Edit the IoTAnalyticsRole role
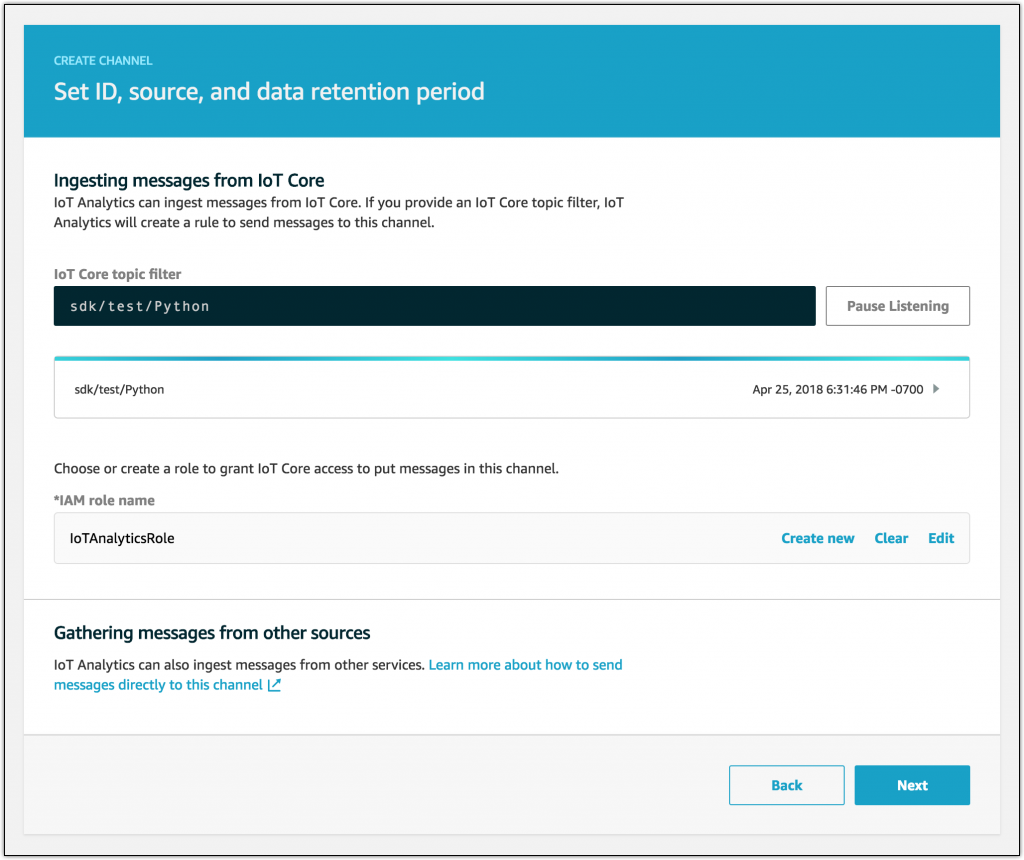This screenshot has width=1024, height=860. (941, 538)
